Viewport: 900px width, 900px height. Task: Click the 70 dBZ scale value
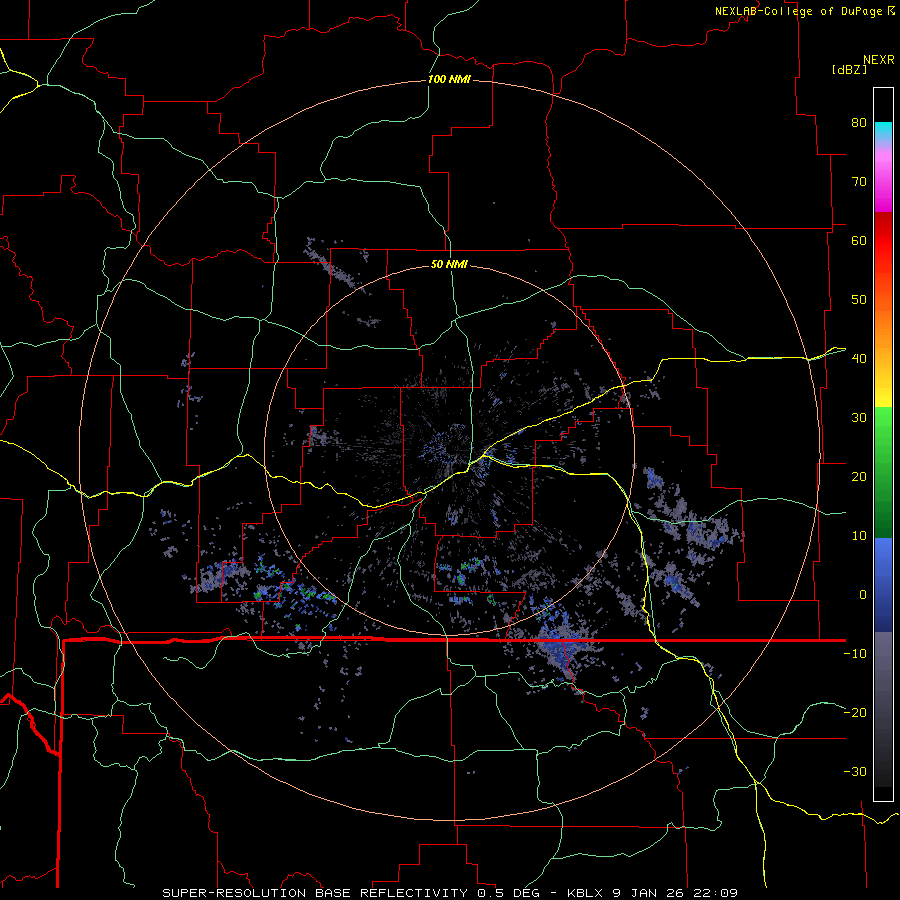tap(859, 181)
